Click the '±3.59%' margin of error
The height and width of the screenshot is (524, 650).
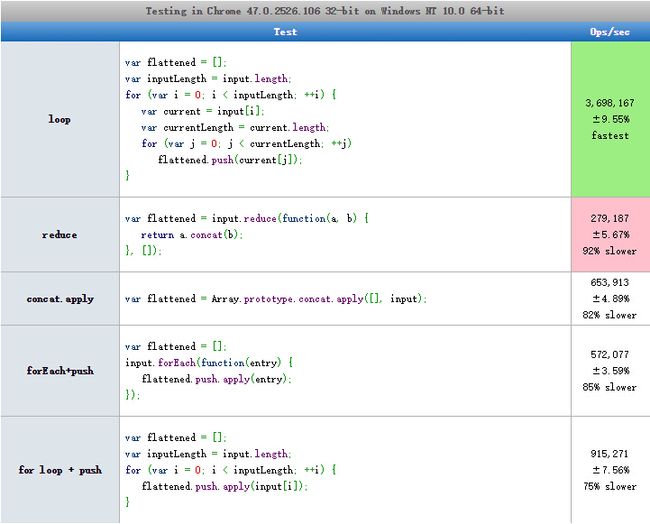[x=611, y=371]
